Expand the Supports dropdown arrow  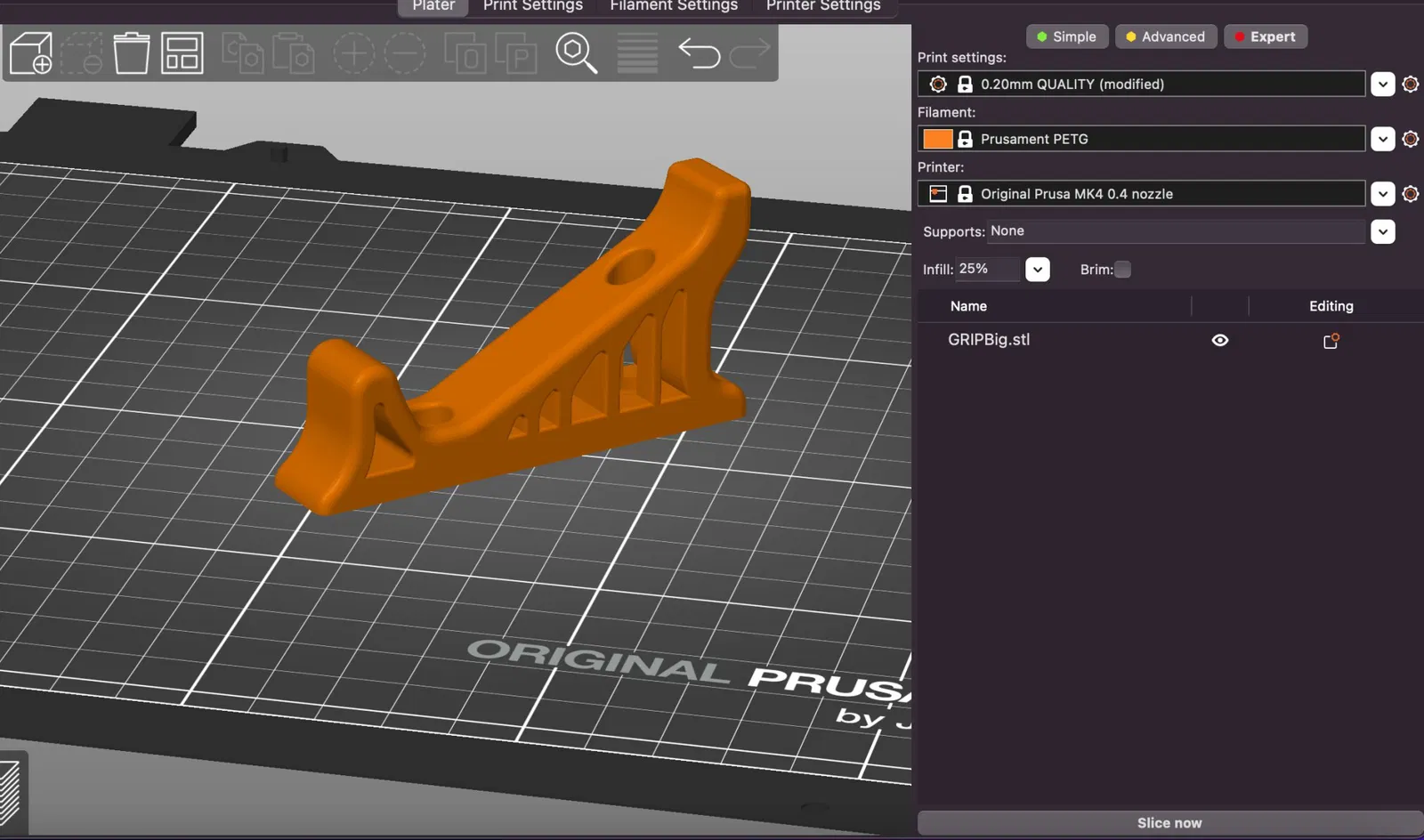(1382, 231)
